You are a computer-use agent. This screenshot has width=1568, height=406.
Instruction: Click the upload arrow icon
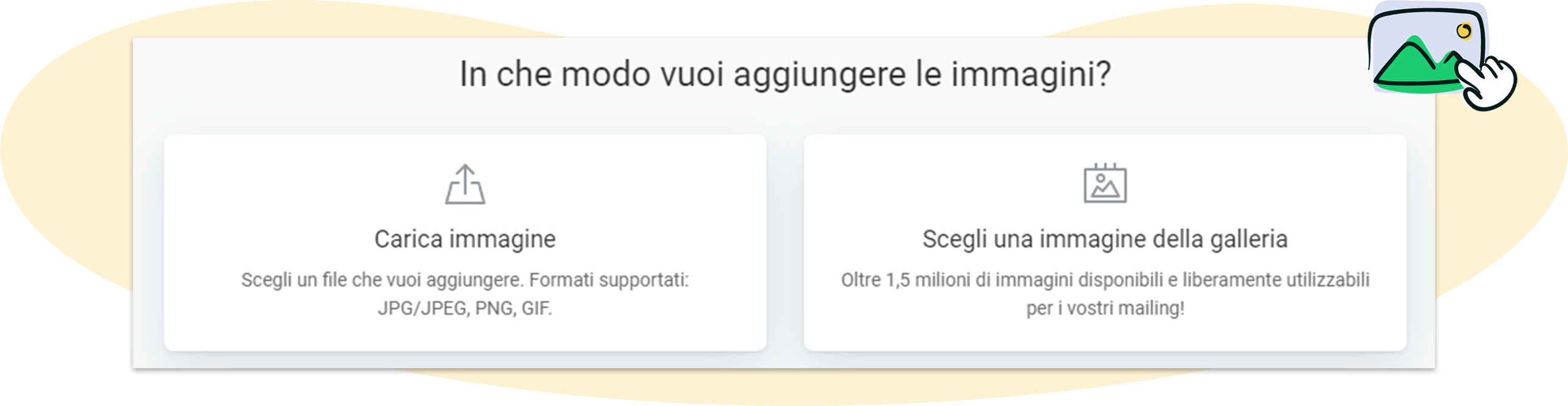465,184
